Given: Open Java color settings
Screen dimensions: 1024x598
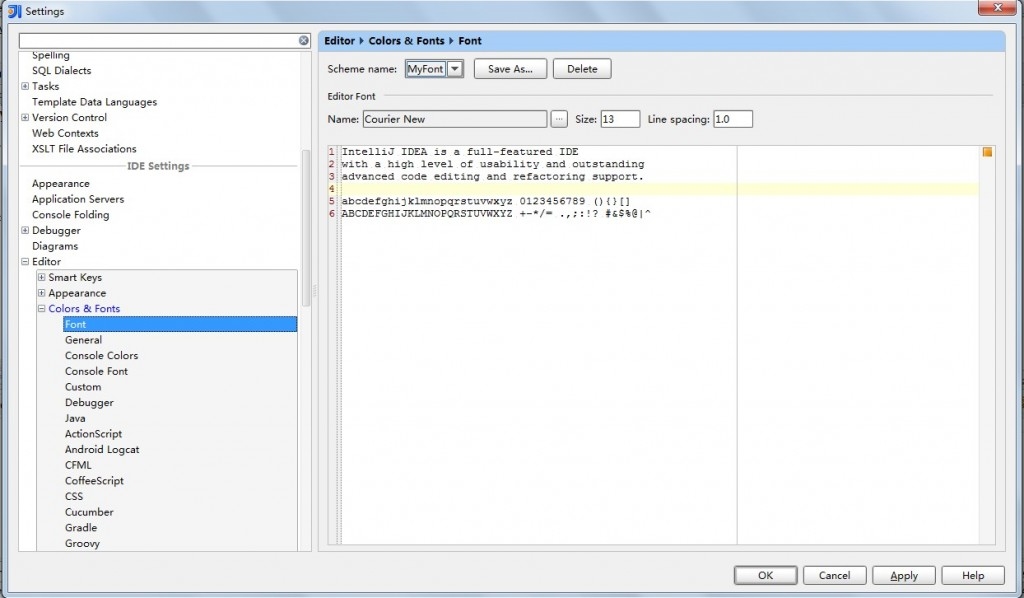Looking at the screenshot, I should pos(75,418).
